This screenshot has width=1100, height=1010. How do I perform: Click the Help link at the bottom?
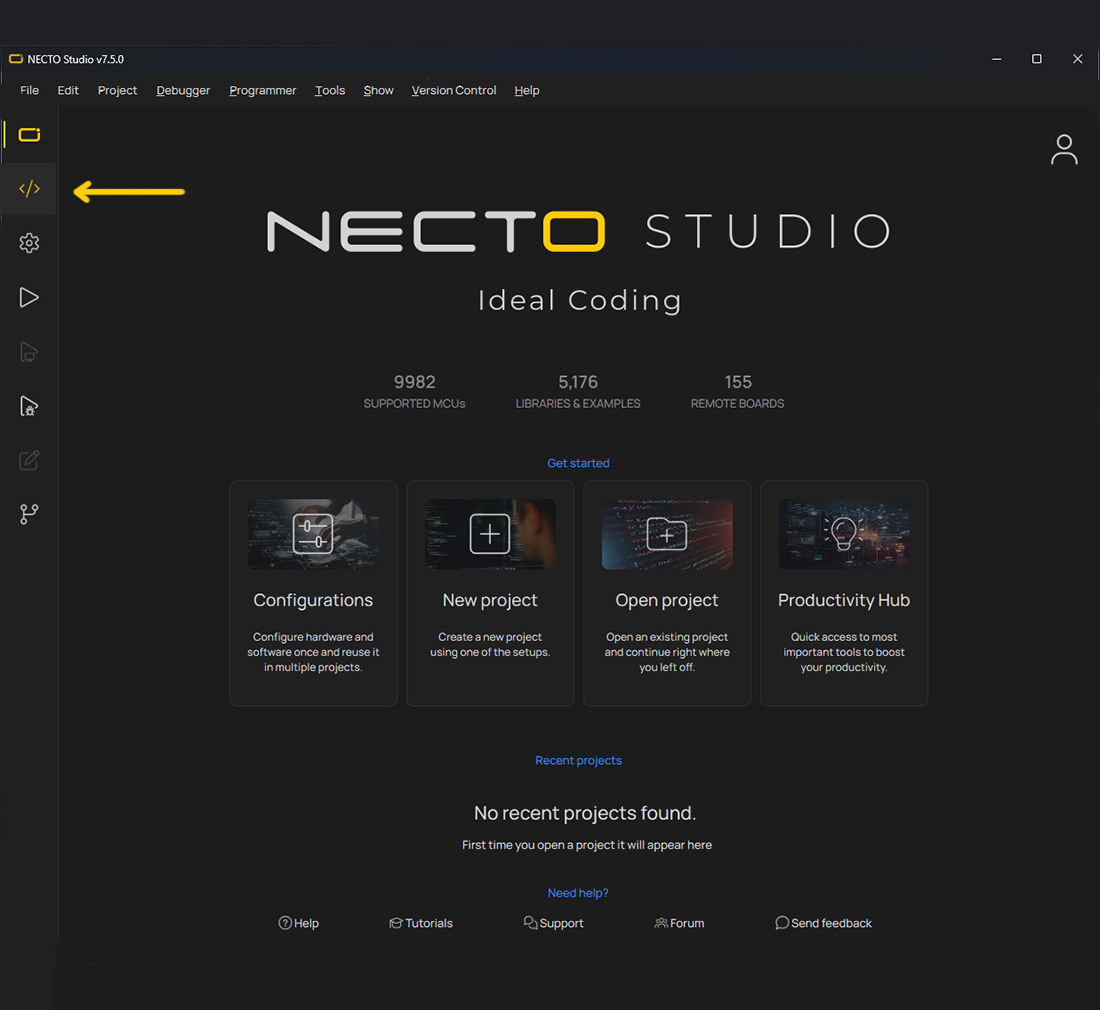299,923
